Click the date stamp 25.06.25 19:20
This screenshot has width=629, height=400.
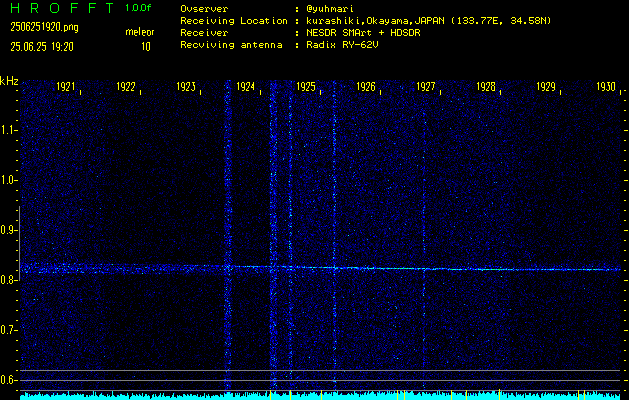(x=42, y=47)
